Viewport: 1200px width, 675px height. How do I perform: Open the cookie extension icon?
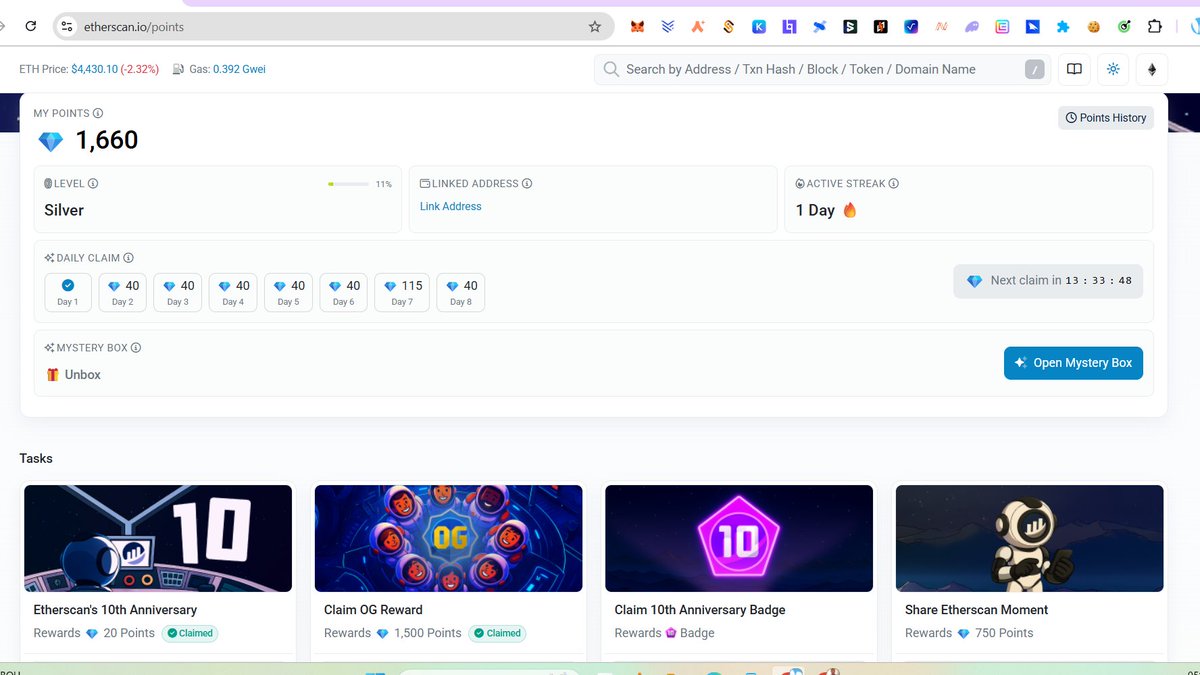(x=1094, y=27)
